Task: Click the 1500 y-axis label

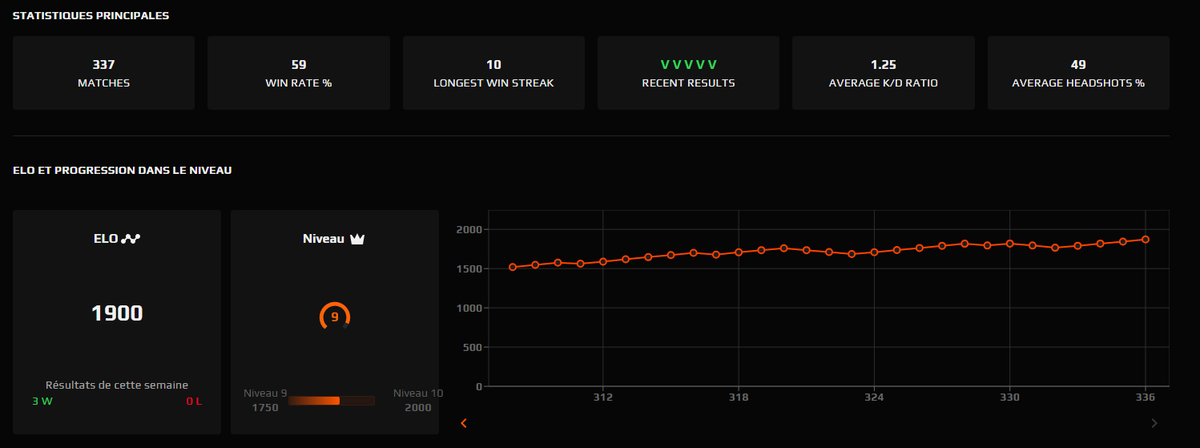Action: 471,269
